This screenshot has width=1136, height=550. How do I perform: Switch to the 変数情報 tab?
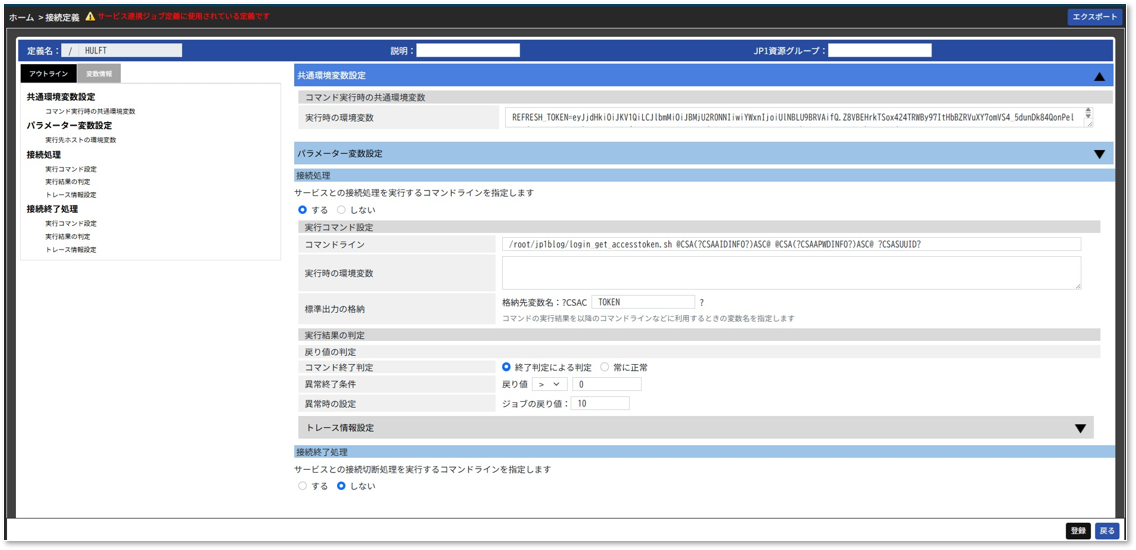[98, 73]
